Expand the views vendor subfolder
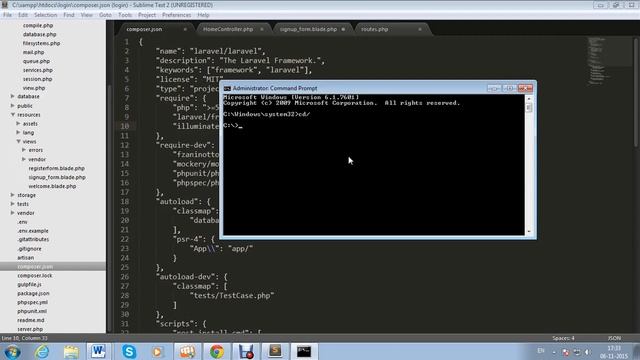 tap(24, 159)
